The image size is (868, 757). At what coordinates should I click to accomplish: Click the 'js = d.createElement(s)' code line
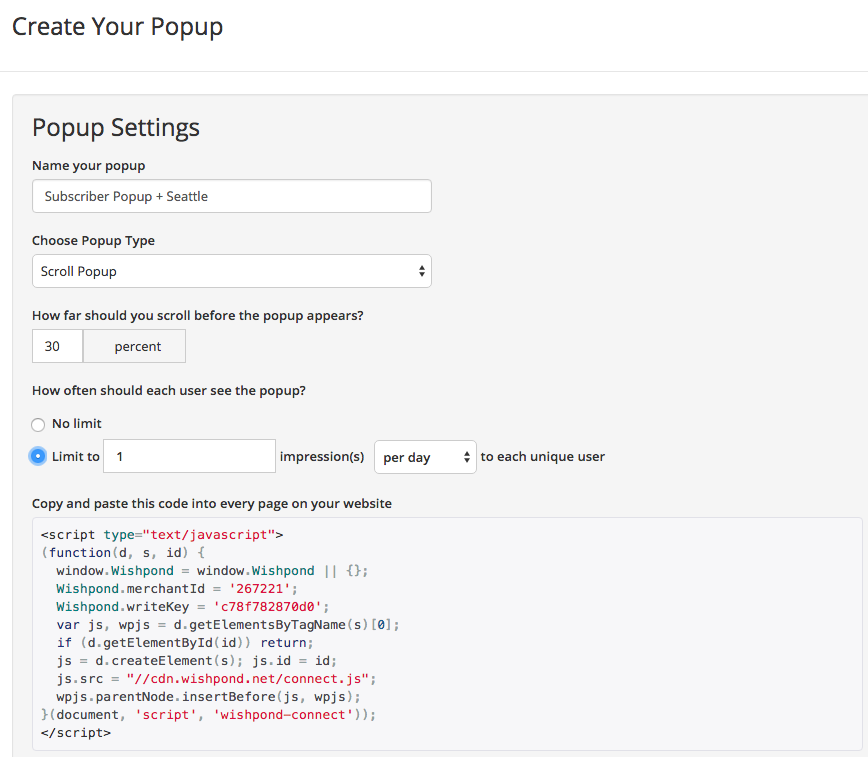[197, 661]
